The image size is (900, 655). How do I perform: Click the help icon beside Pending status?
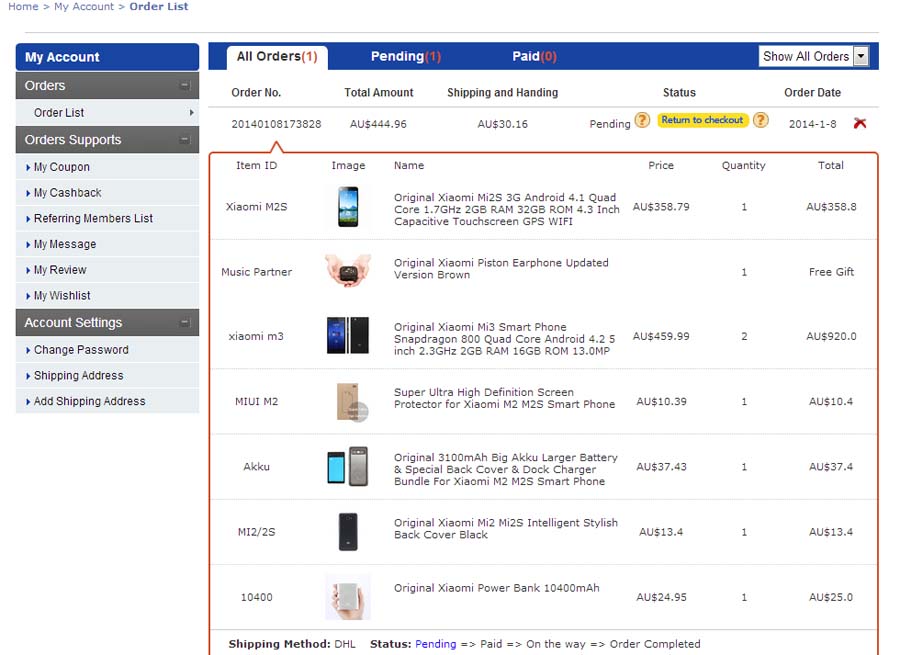point(642,121)
